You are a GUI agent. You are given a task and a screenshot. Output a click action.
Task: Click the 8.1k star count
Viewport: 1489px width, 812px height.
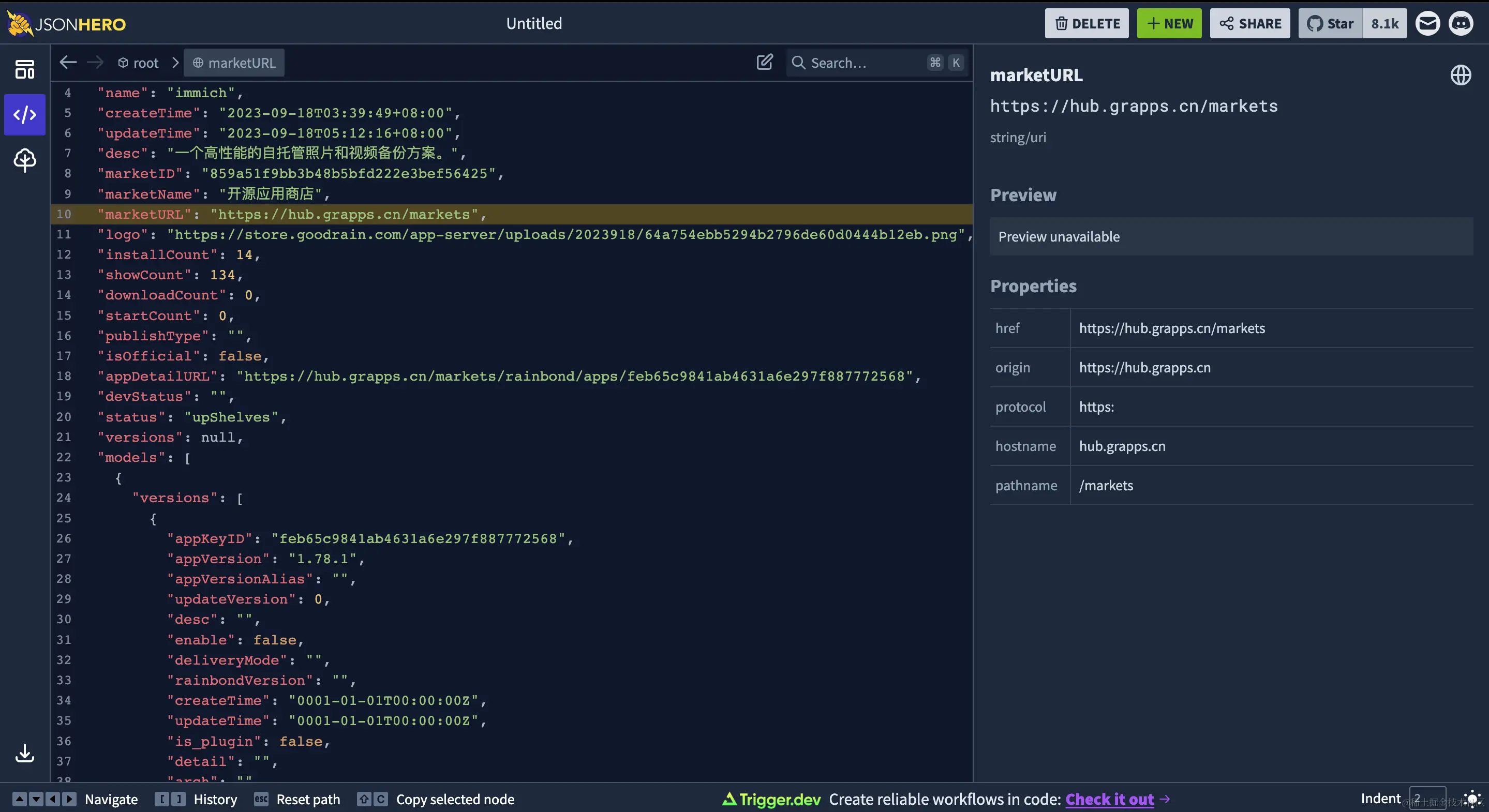tap(1385, 24)
